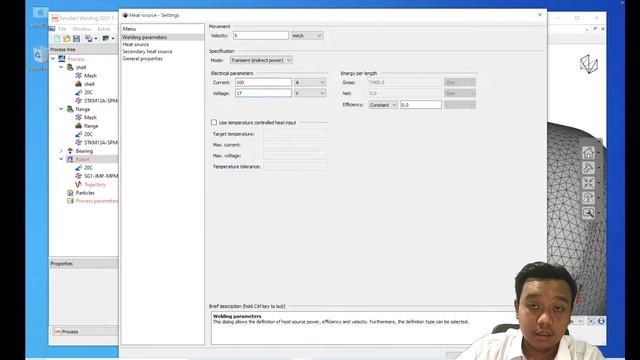Open the velocity unit dropdown

coord(307,36)
